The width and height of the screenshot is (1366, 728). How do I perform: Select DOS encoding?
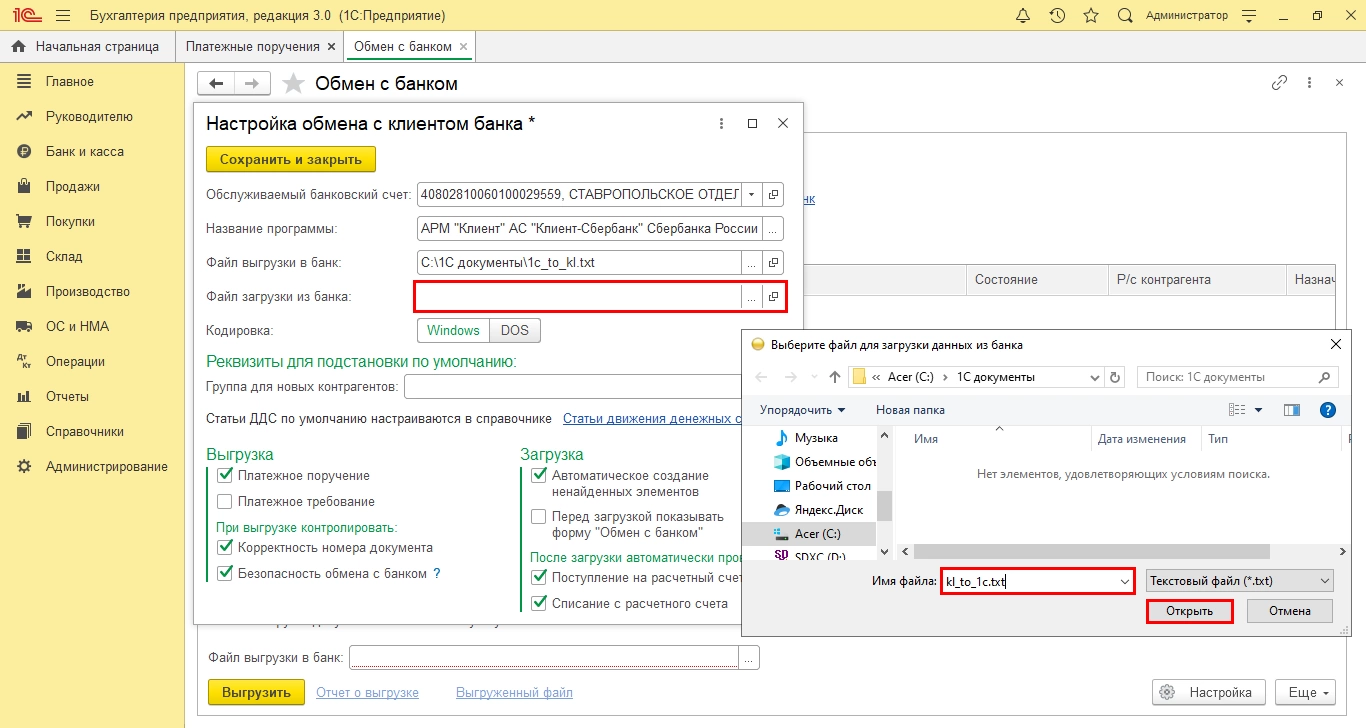tap(515, 330)
